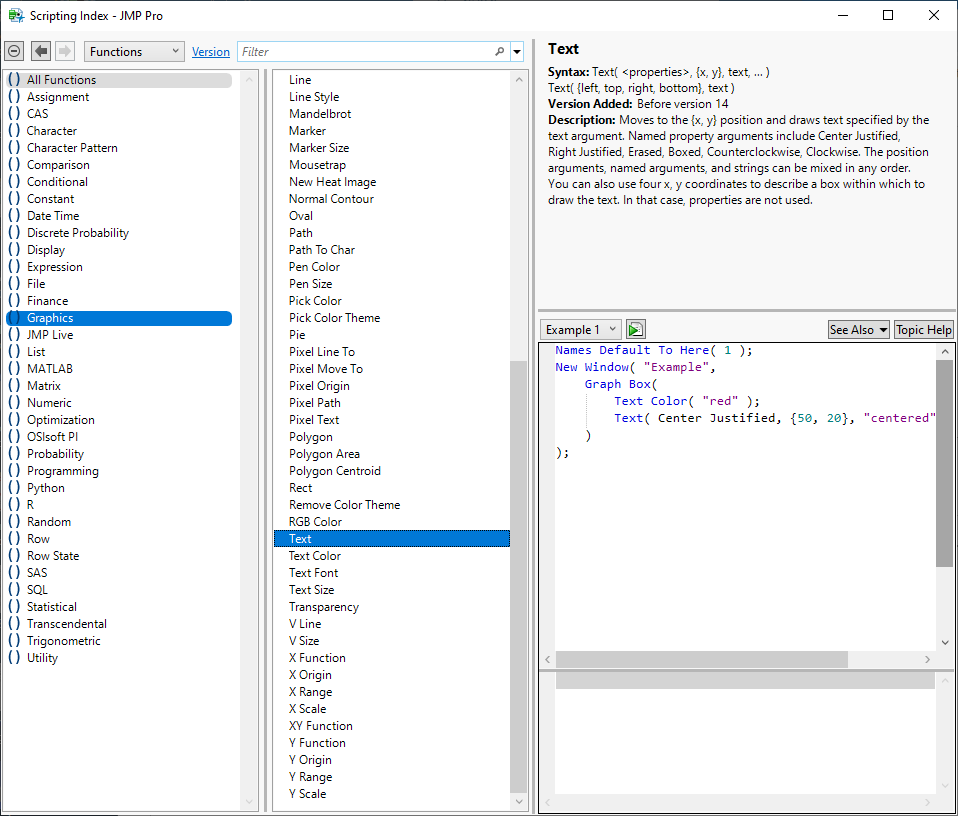Open Topic Help
The height and width of the screenshot is (816, 958).
coord(922,328)
